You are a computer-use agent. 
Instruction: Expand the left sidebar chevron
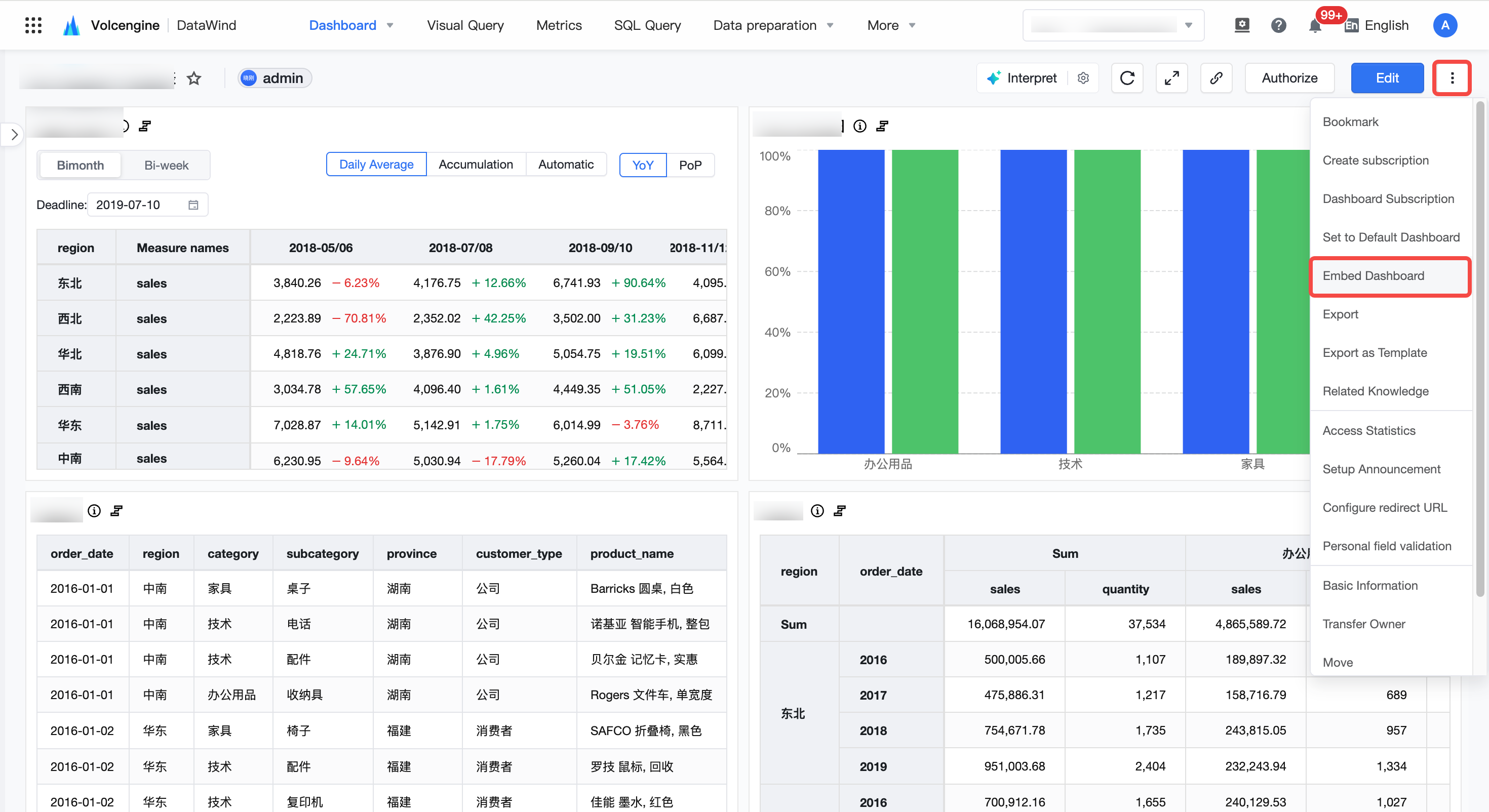[14, 135]
